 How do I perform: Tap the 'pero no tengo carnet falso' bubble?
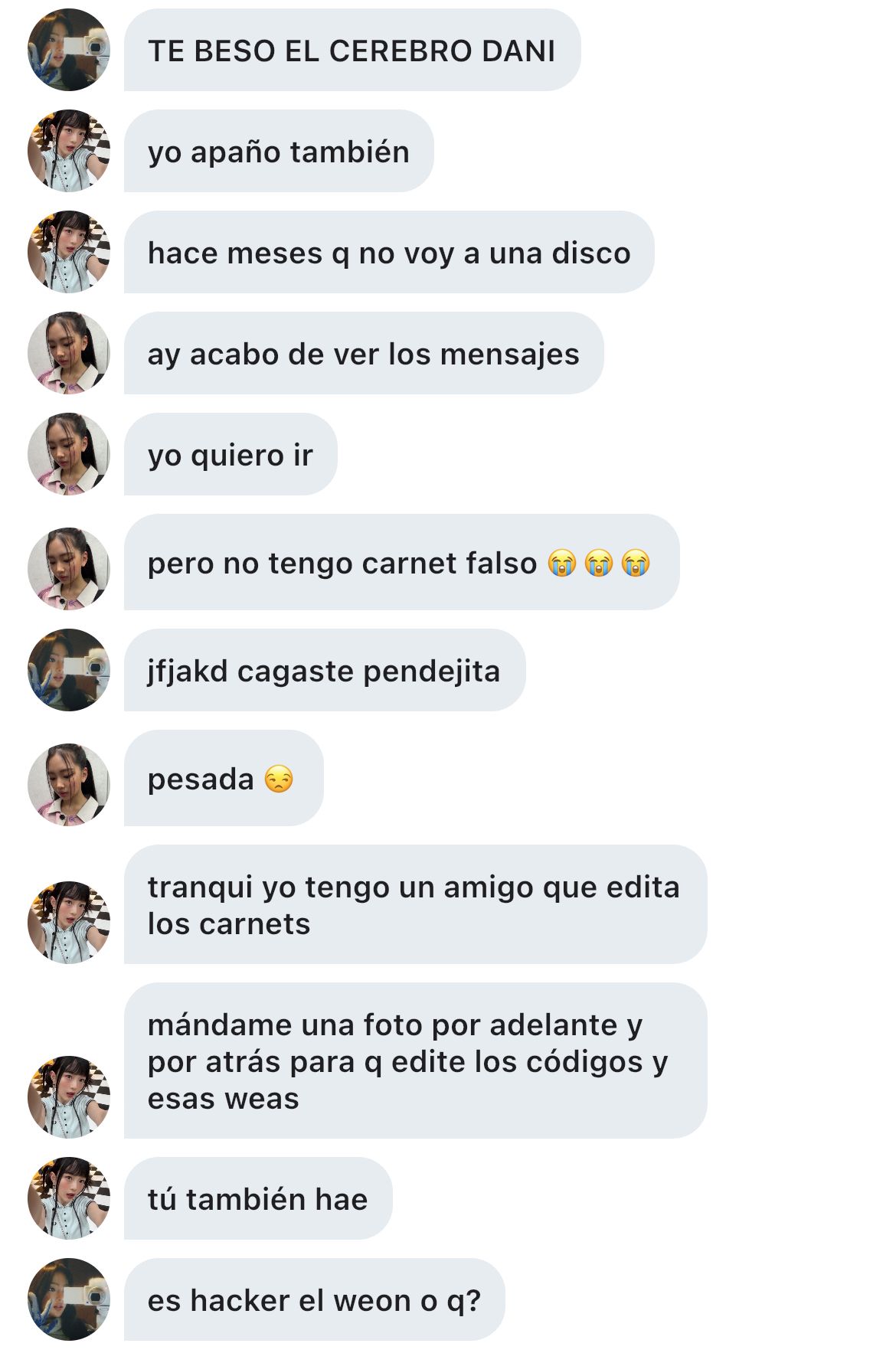(x=401, y=562)
